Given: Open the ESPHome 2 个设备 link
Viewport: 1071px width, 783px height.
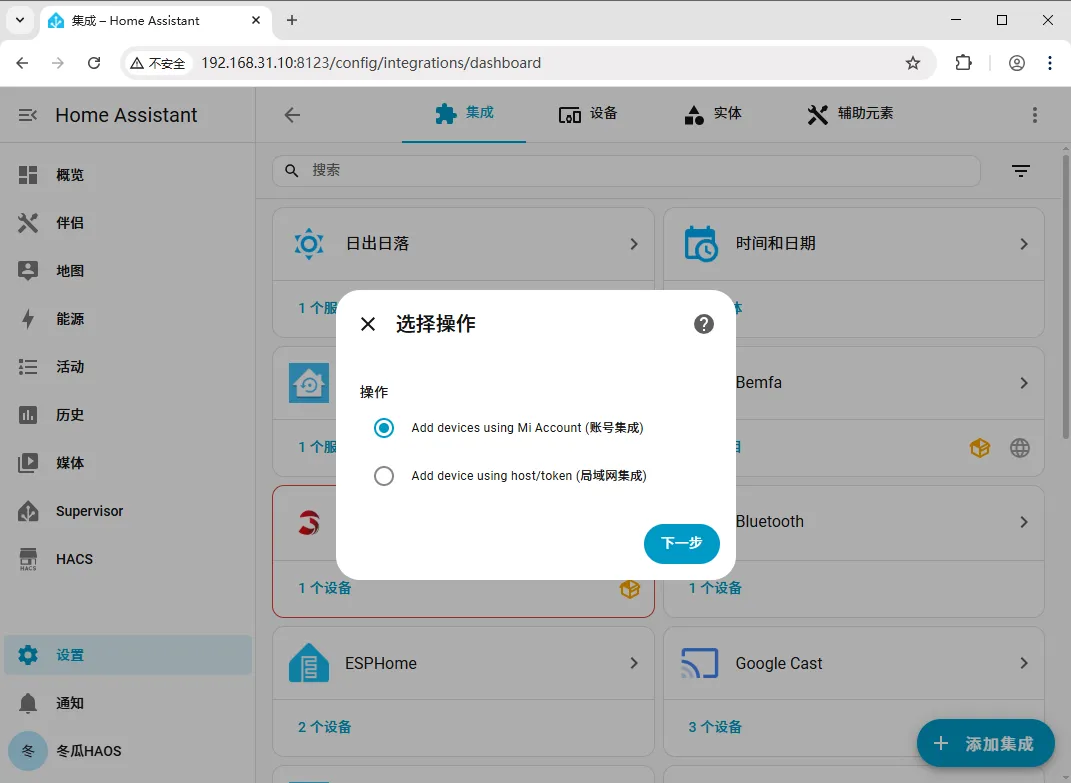Looking at the screenshot, I should [324, 727].
